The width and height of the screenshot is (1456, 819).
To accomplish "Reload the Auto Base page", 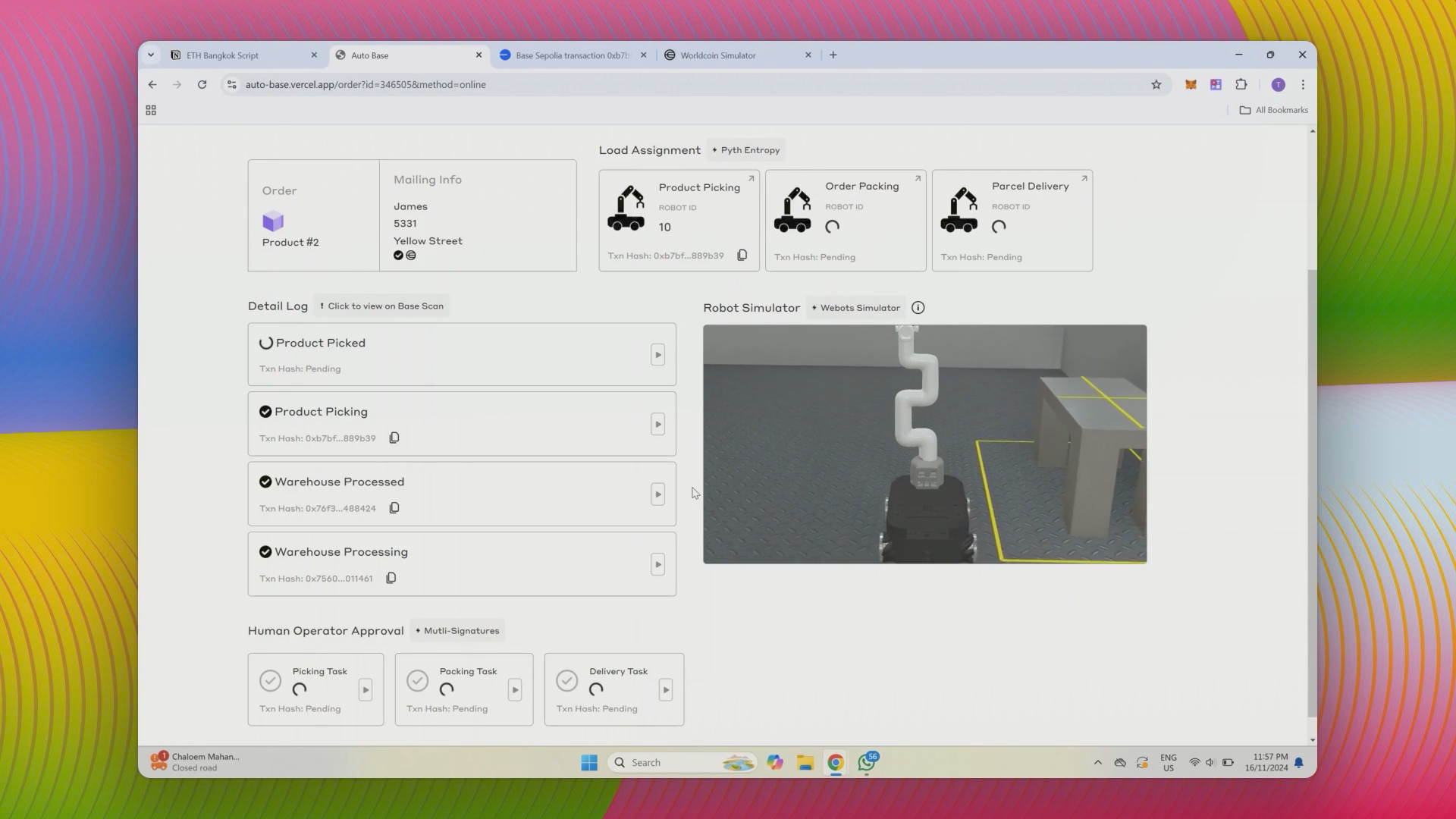I will [x=202, y=85].
